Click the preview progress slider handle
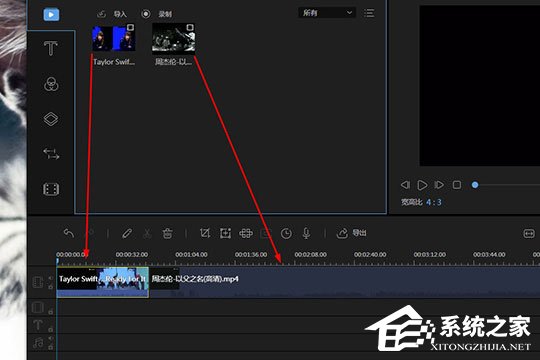 tap(475, 185)
